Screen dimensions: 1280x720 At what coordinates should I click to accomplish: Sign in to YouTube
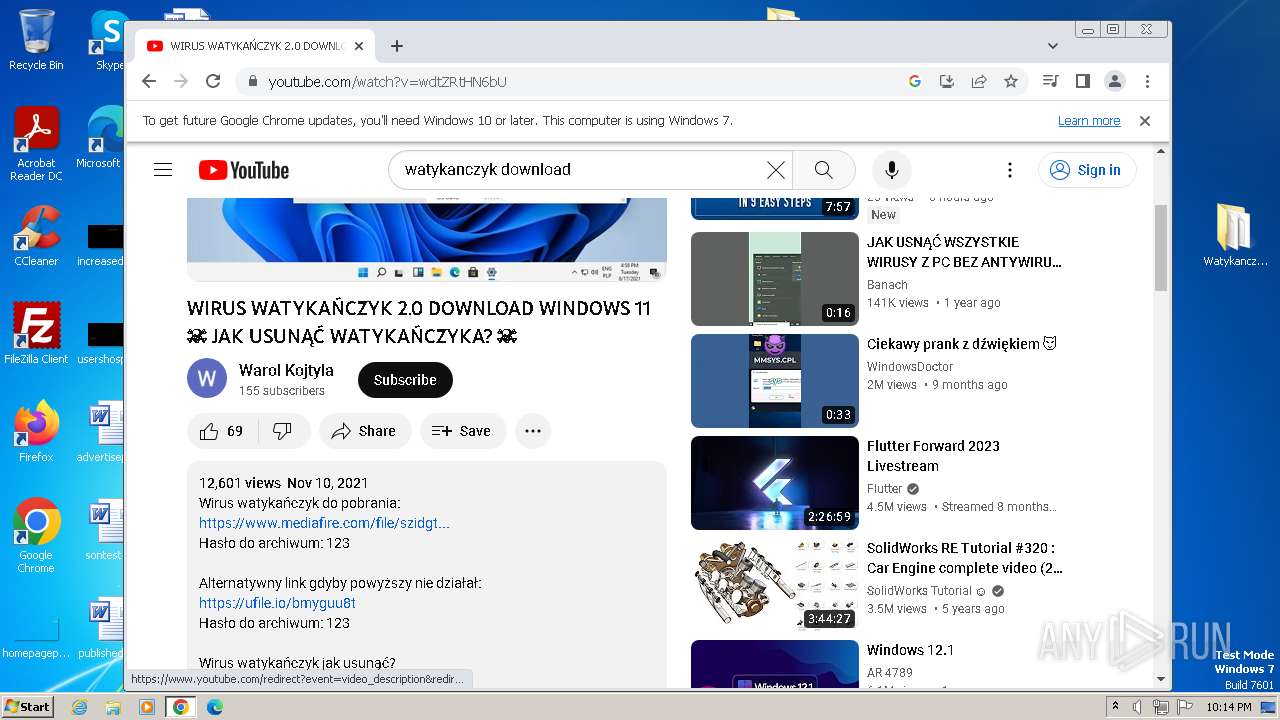click(x=1086, y=170)
